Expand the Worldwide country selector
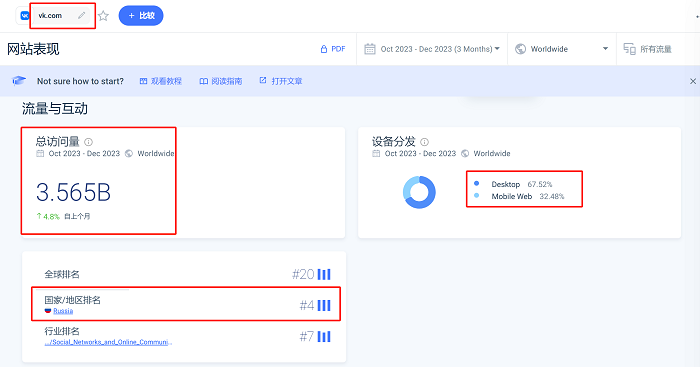 pos(562,49)
